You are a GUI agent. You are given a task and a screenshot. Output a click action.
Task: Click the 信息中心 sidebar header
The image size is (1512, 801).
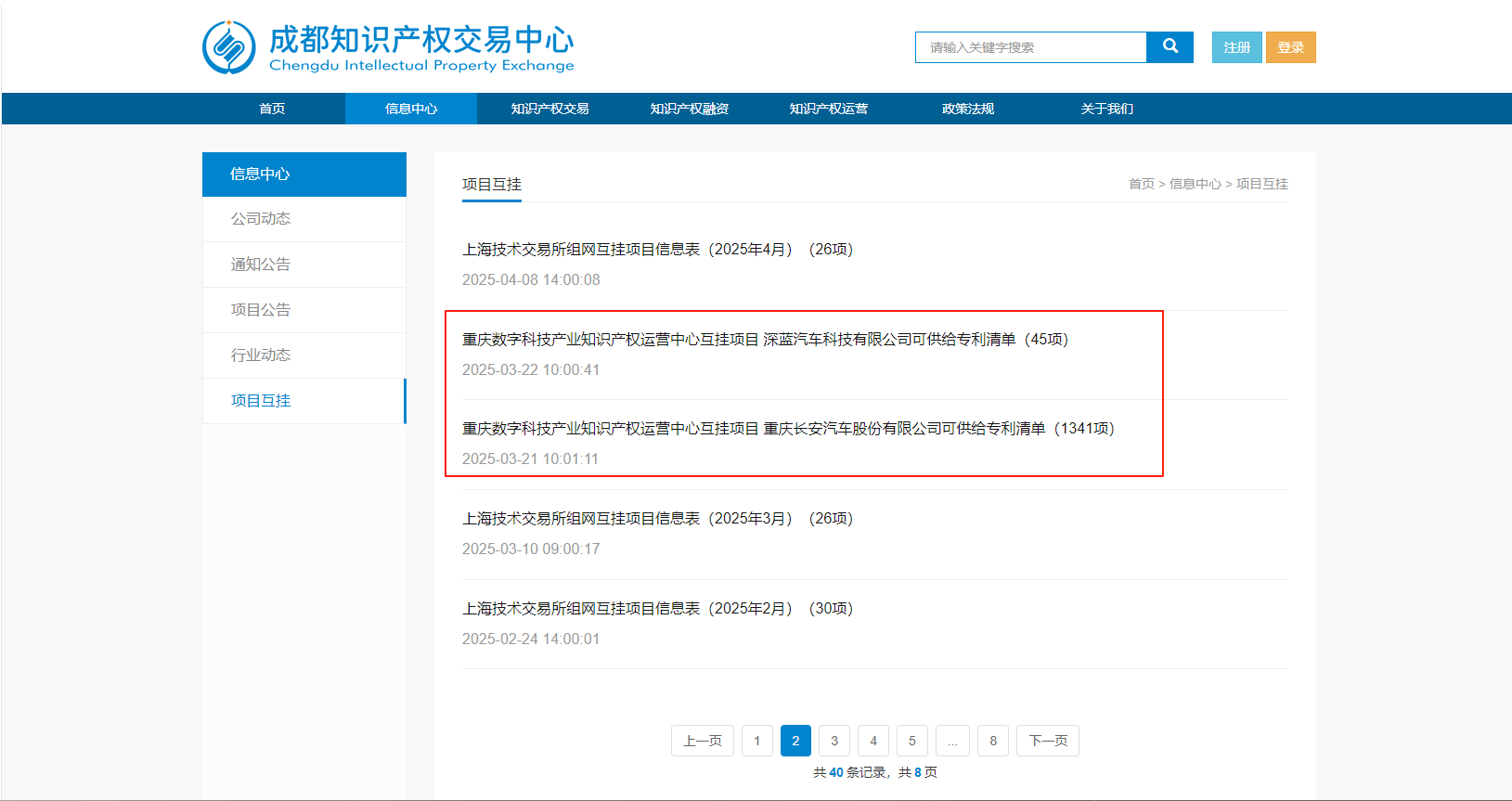(304, 174)
